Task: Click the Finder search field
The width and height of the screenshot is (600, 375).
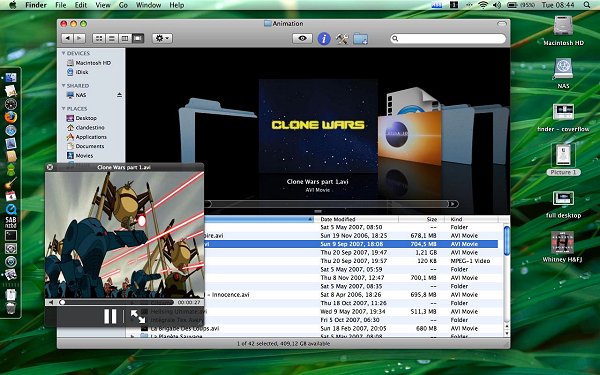Action: tap(448, 38)
